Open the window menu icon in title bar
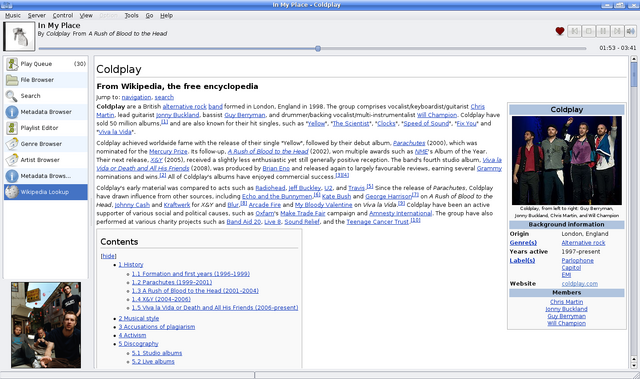Image resolution: width=640 pixels, height=379 pixels. click(x=7, y=5)
